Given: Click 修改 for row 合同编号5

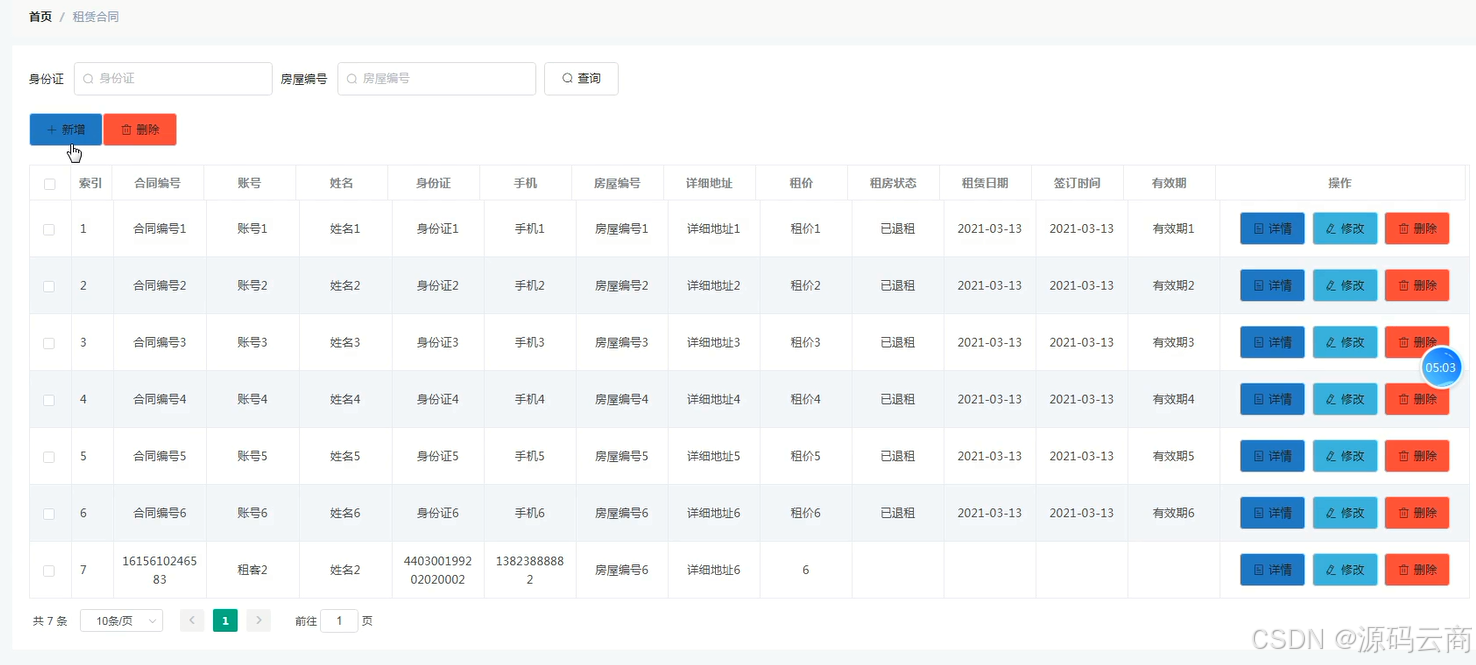Looking at the screenshot, I should click(x=1345, y=457).
